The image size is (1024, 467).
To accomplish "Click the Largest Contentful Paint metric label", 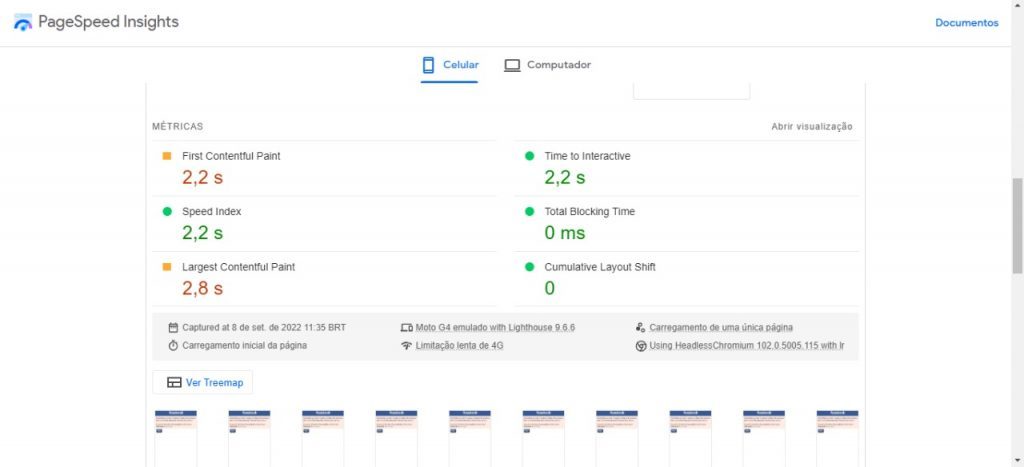I will coord(238,267).
